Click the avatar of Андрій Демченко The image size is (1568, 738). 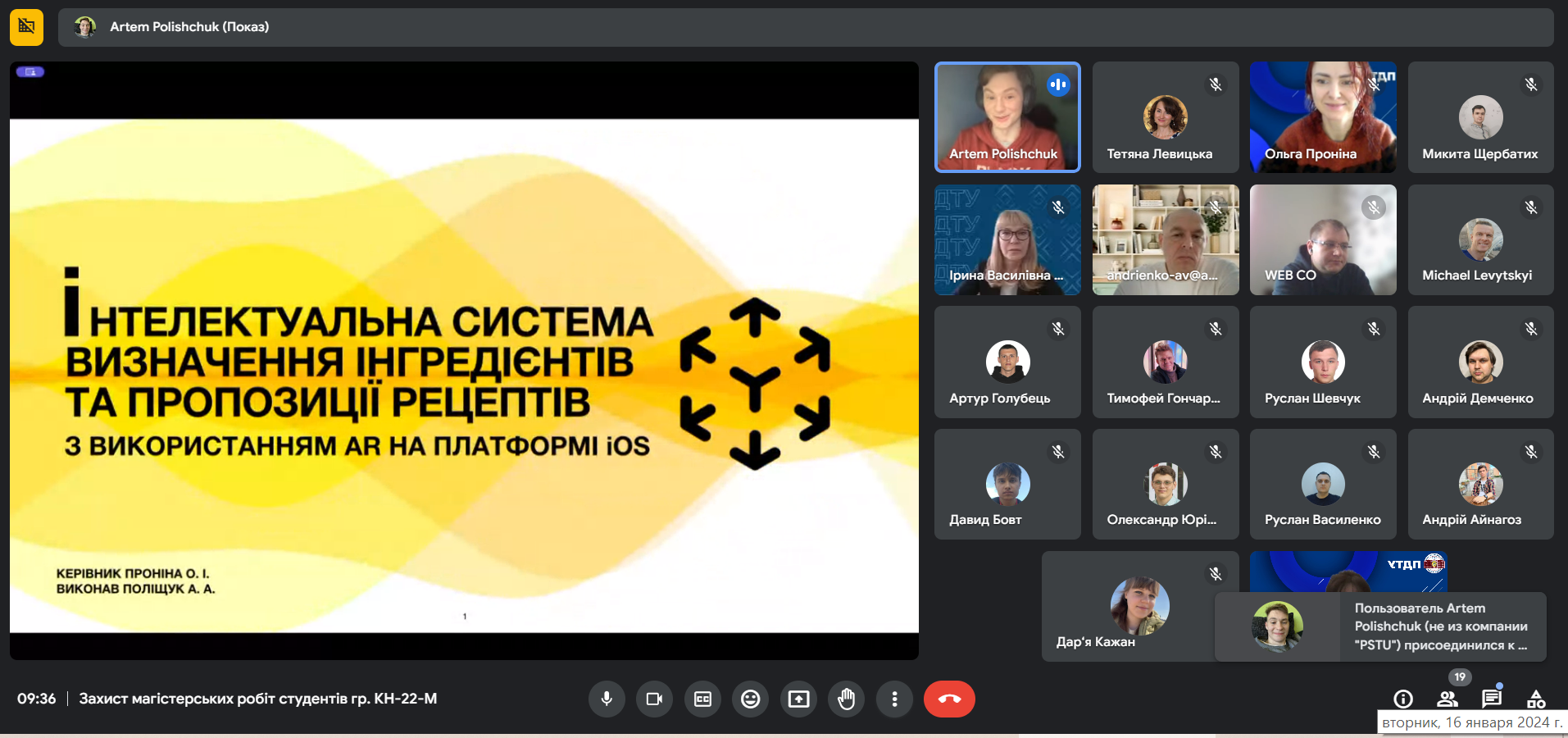[x=1480, y=362]
